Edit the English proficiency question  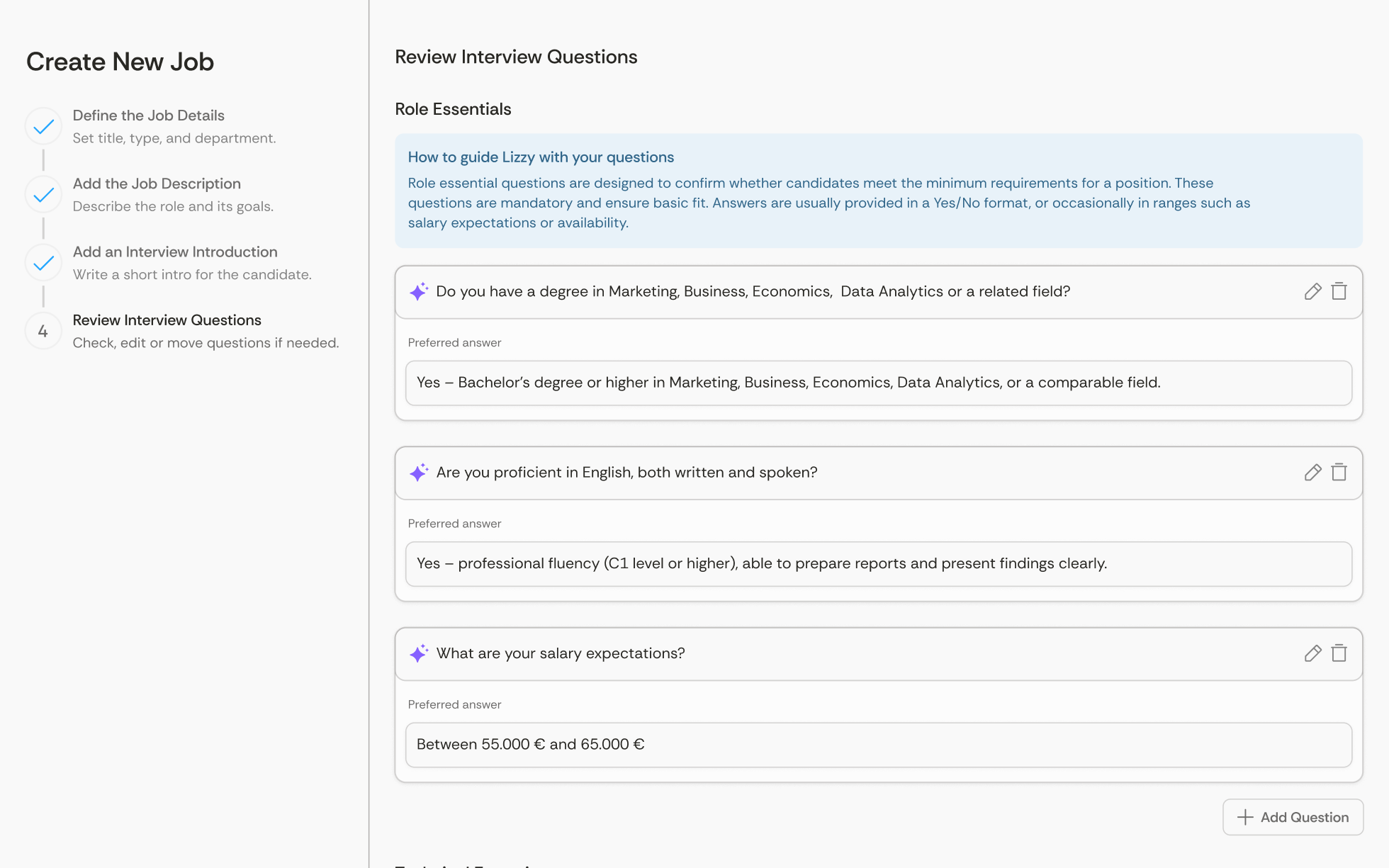[1312, 473]
